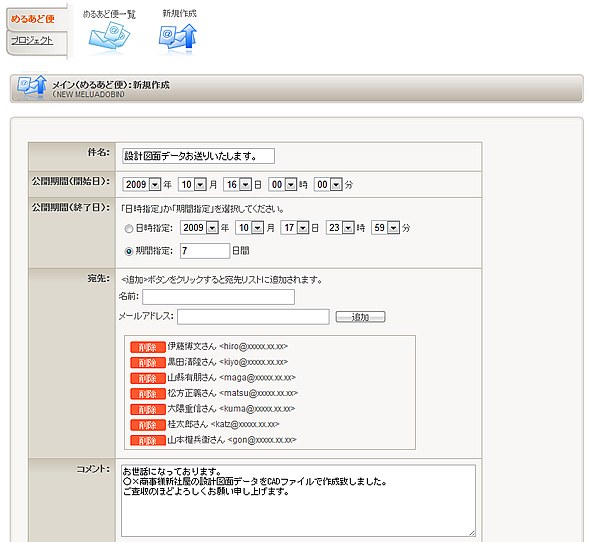The width and height of the screenshot is (600, 542).
Task: Delete 大隈重信さん from the recipient list
Action: click(x=147, y=409)
